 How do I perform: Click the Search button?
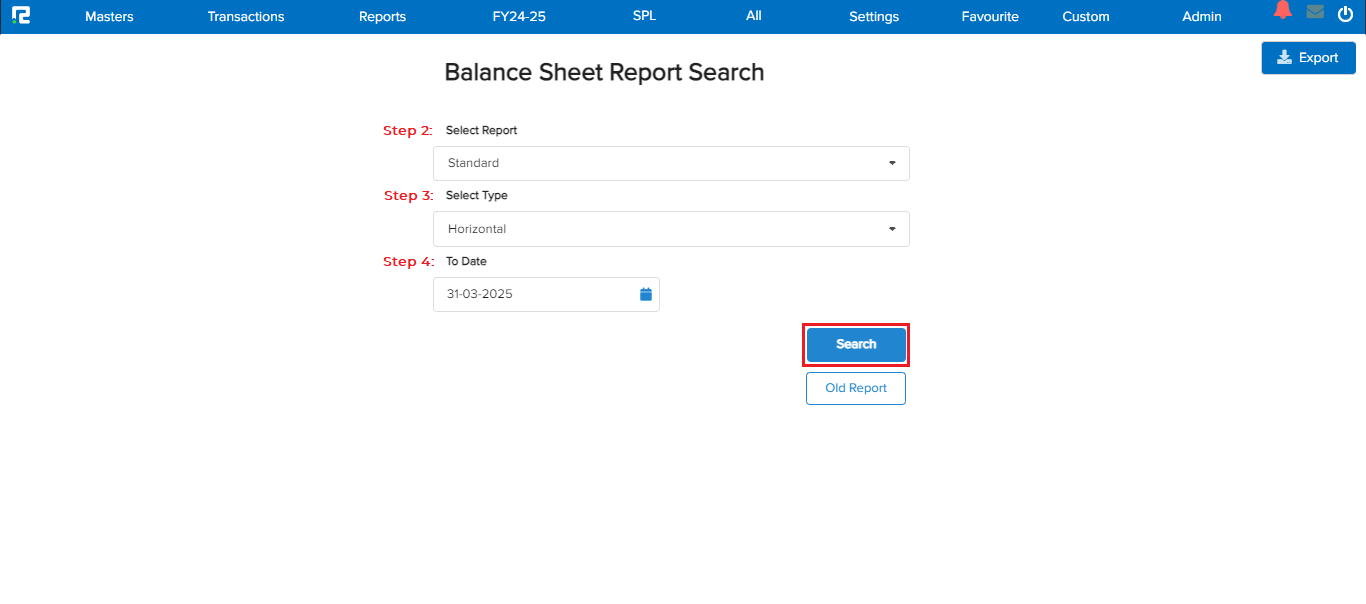point(855,344)
